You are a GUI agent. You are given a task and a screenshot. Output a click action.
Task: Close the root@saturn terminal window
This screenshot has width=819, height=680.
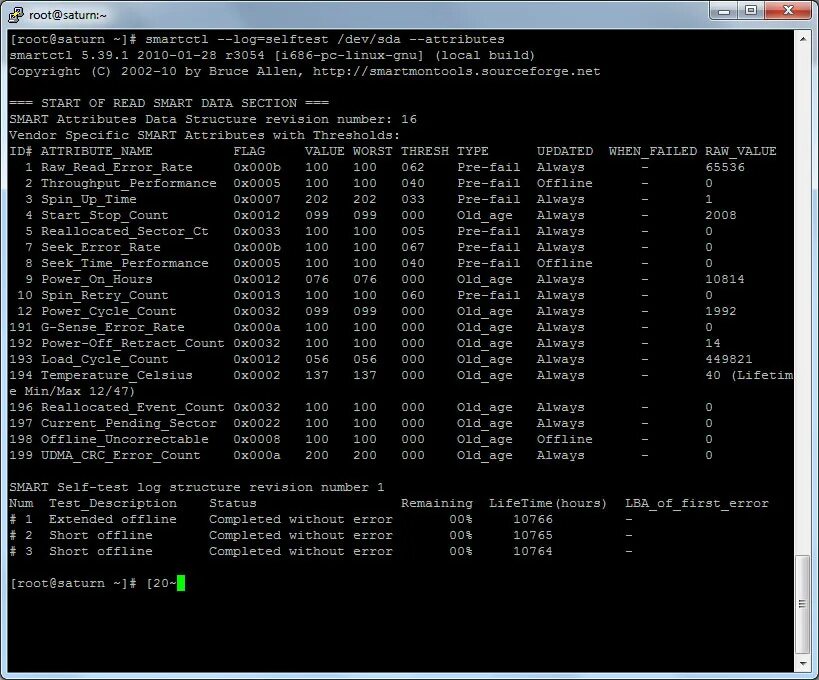click(x=788, y=10)
